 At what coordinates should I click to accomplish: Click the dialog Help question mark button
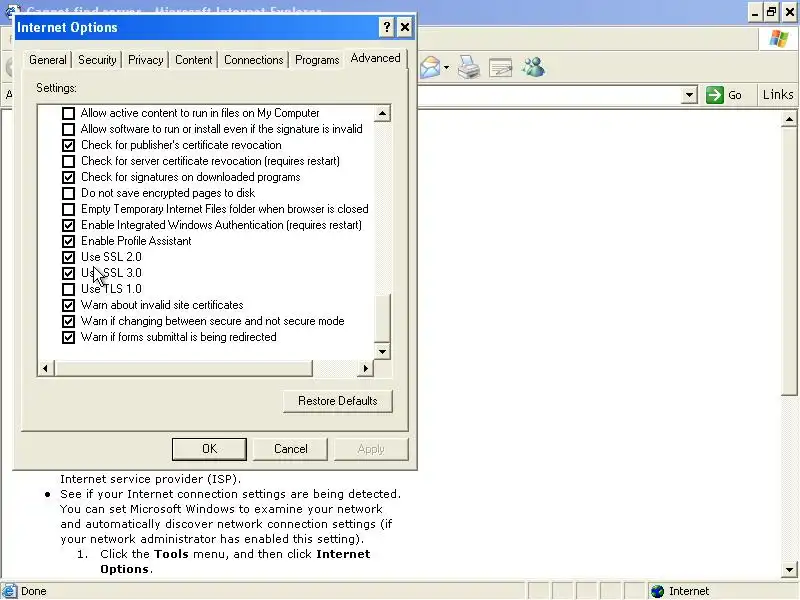pyautogui.click(x=387, y=27)
